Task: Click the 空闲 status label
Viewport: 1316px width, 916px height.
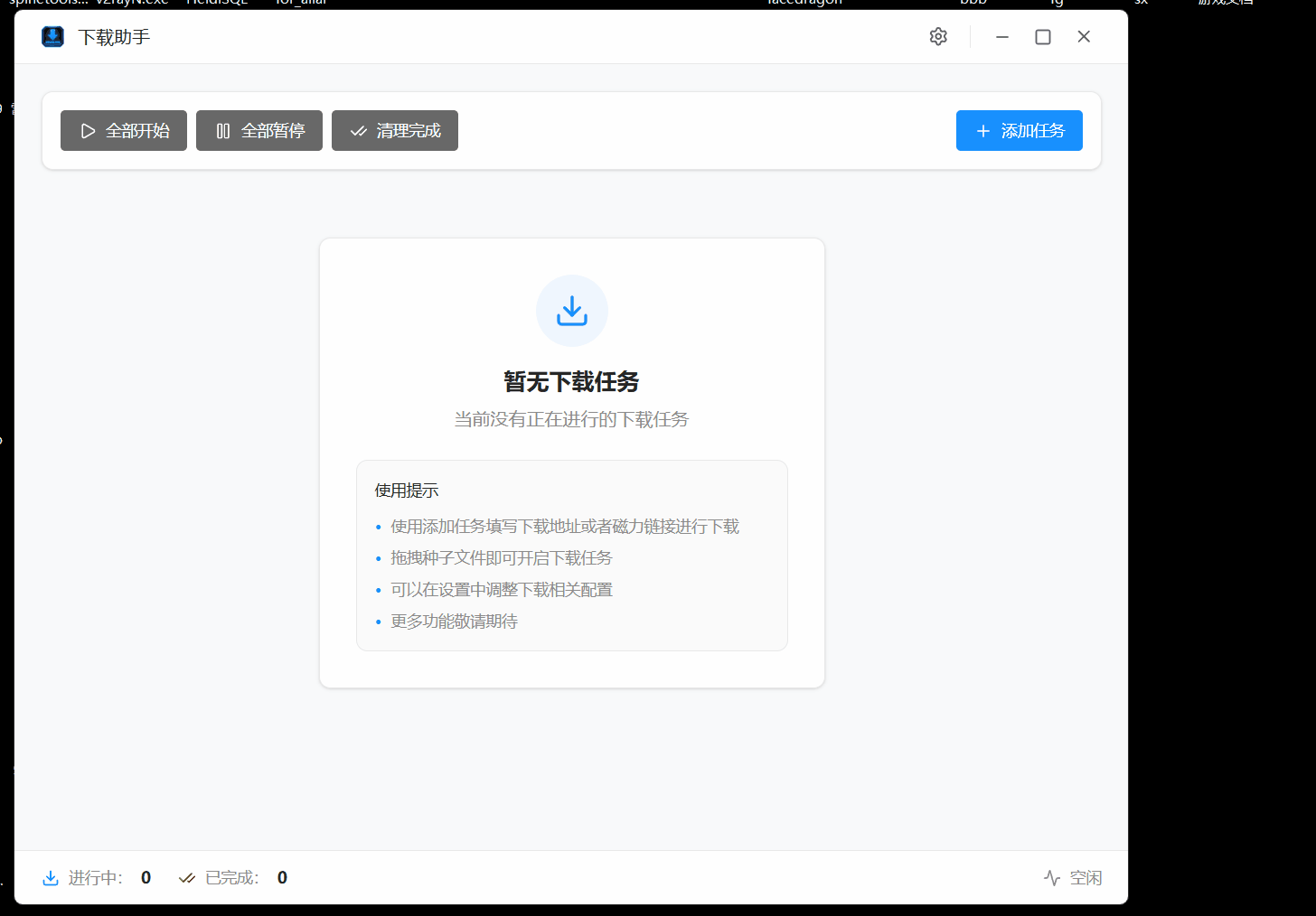Action: 1086,876
